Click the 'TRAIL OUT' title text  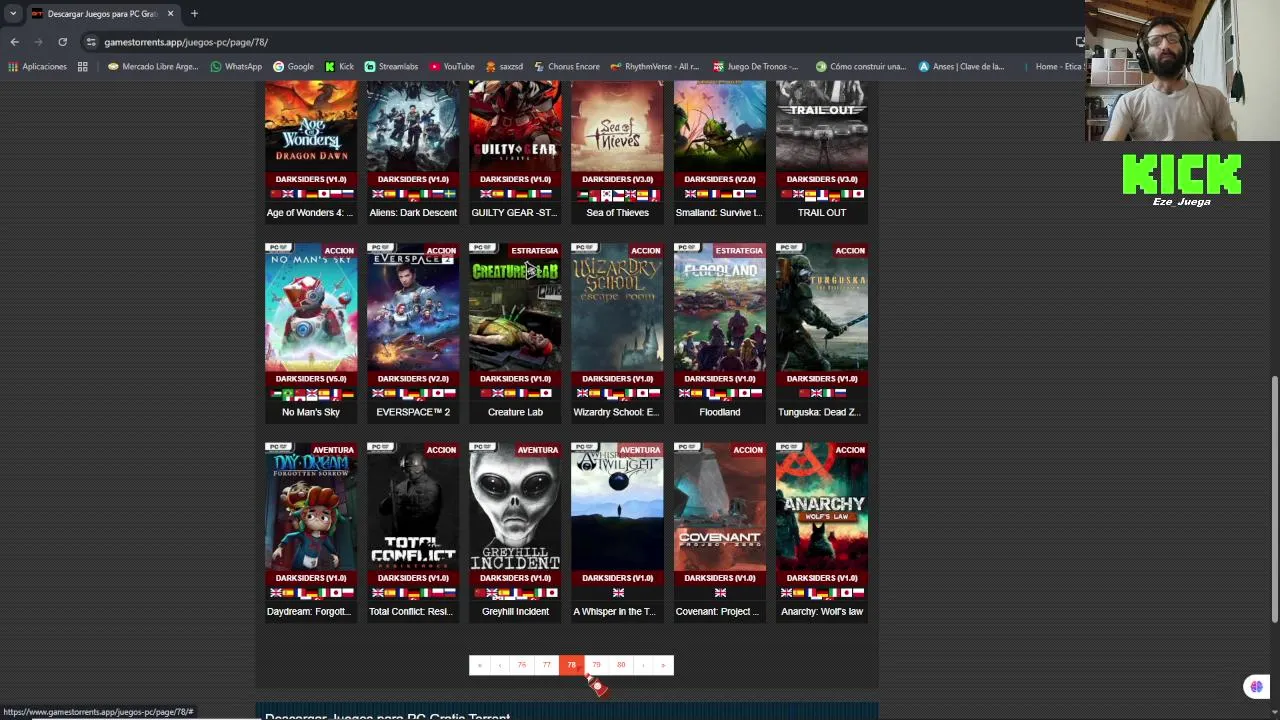coord(822,212)
